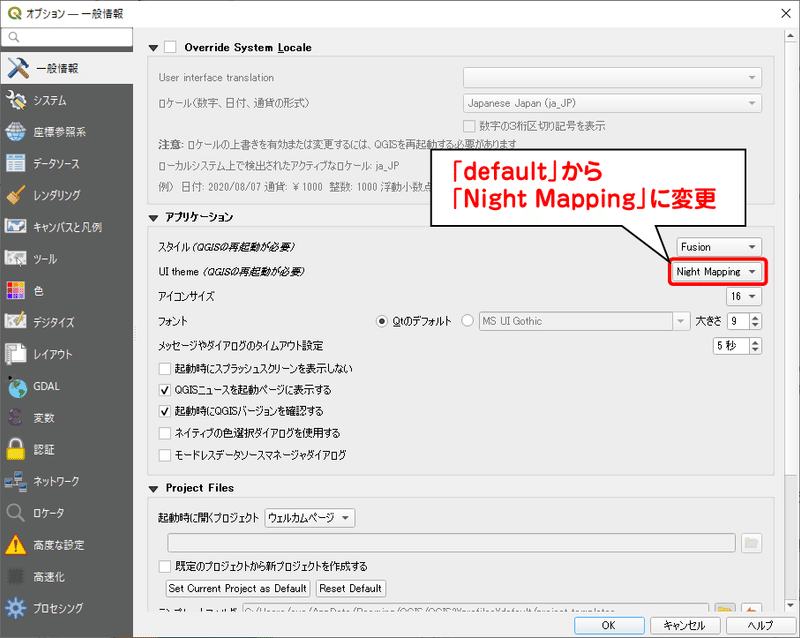Screen dimensions: 800x638
Task: Collapse the アプリケーション section
Action: [153, 218]
